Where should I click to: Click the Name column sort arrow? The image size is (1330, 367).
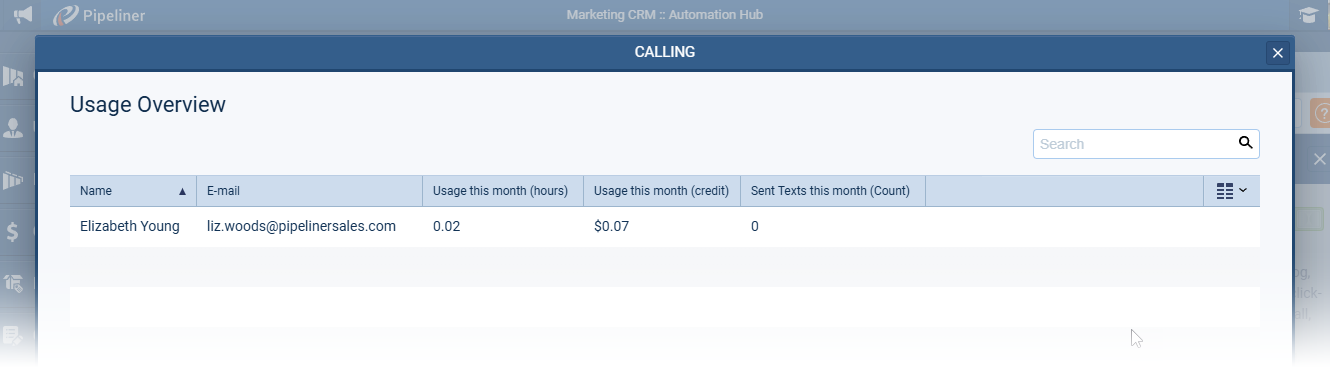pos(182,191)
